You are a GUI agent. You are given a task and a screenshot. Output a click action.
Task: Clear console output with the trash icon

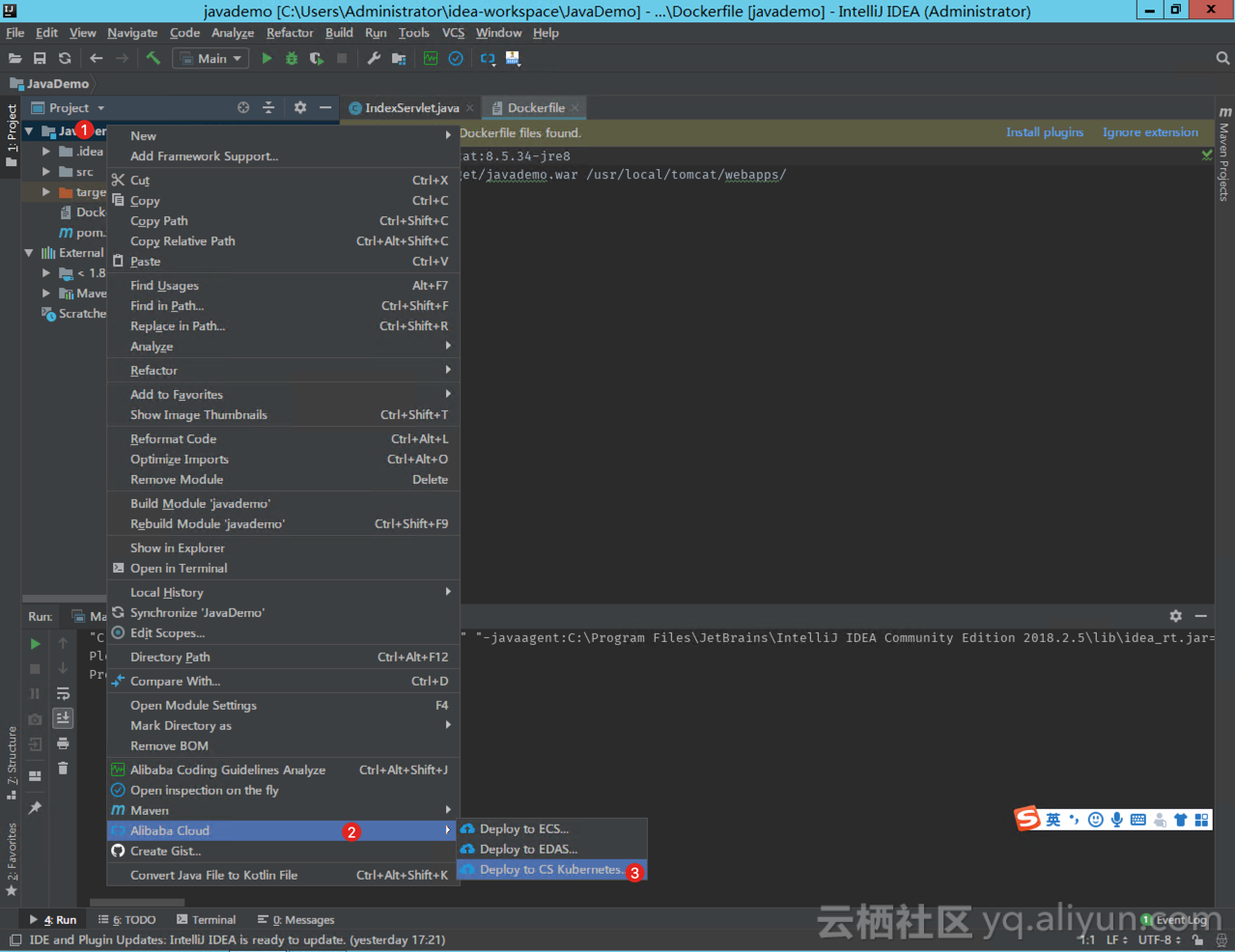pos(63,769)
